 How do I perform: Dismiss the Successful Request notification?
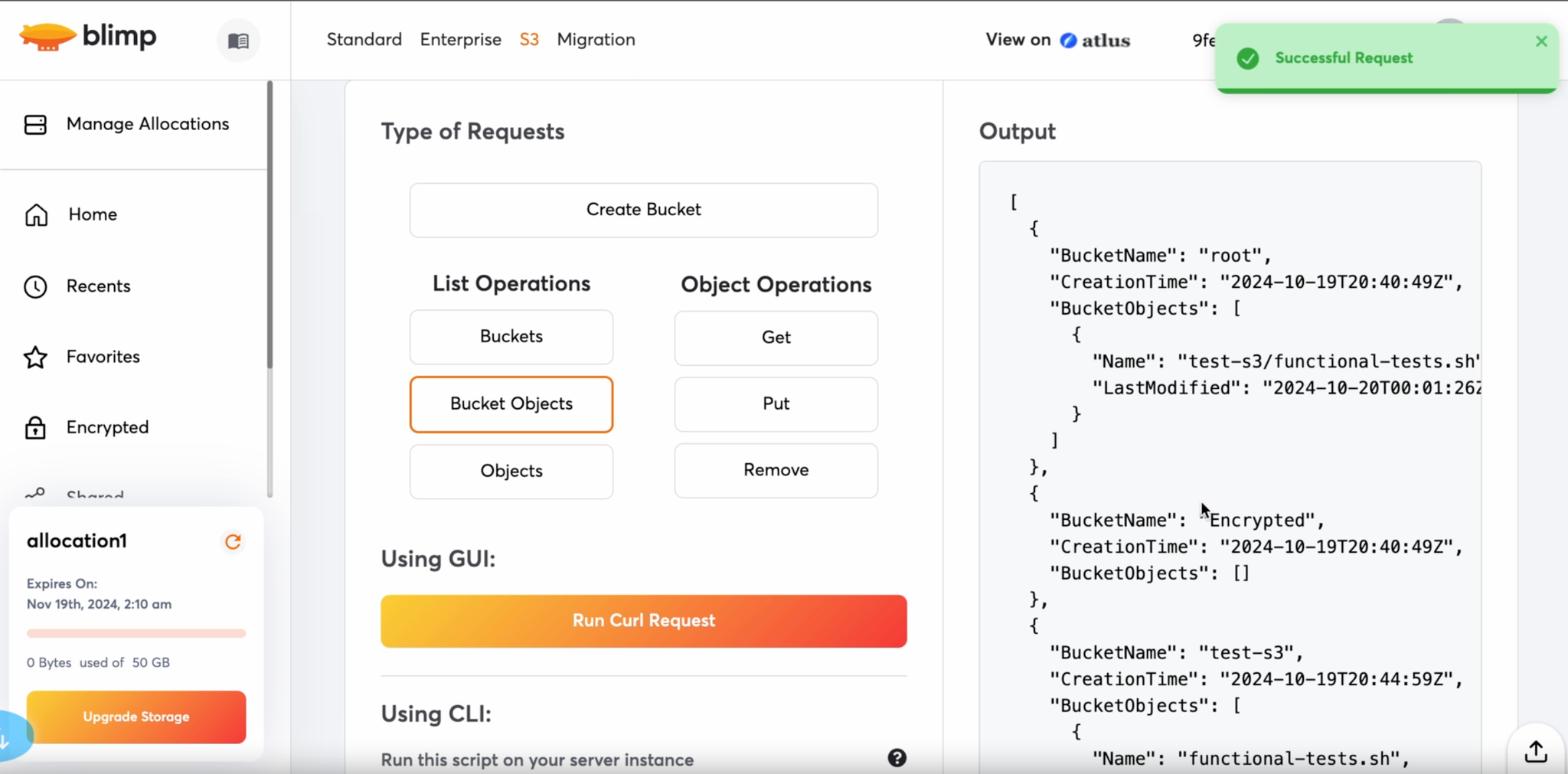pyautogui.click(x=1541, y=41)
